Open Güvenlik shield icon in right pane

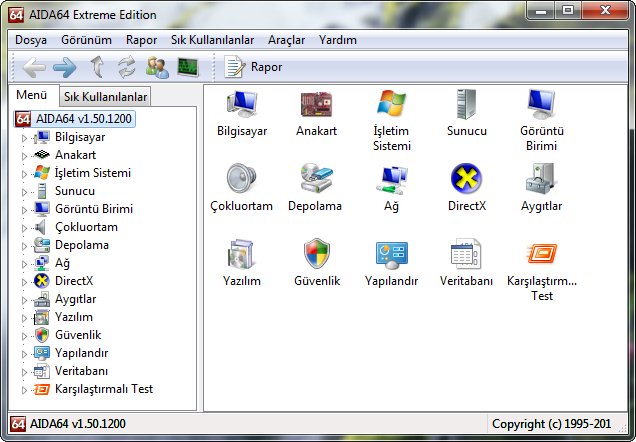[316, 253]
